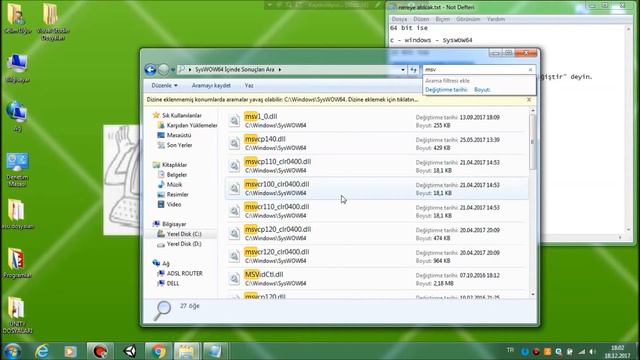Open the Bilgisayar desktop icon
The width and height of the screenshot is (640, 360).
(18, 68)
